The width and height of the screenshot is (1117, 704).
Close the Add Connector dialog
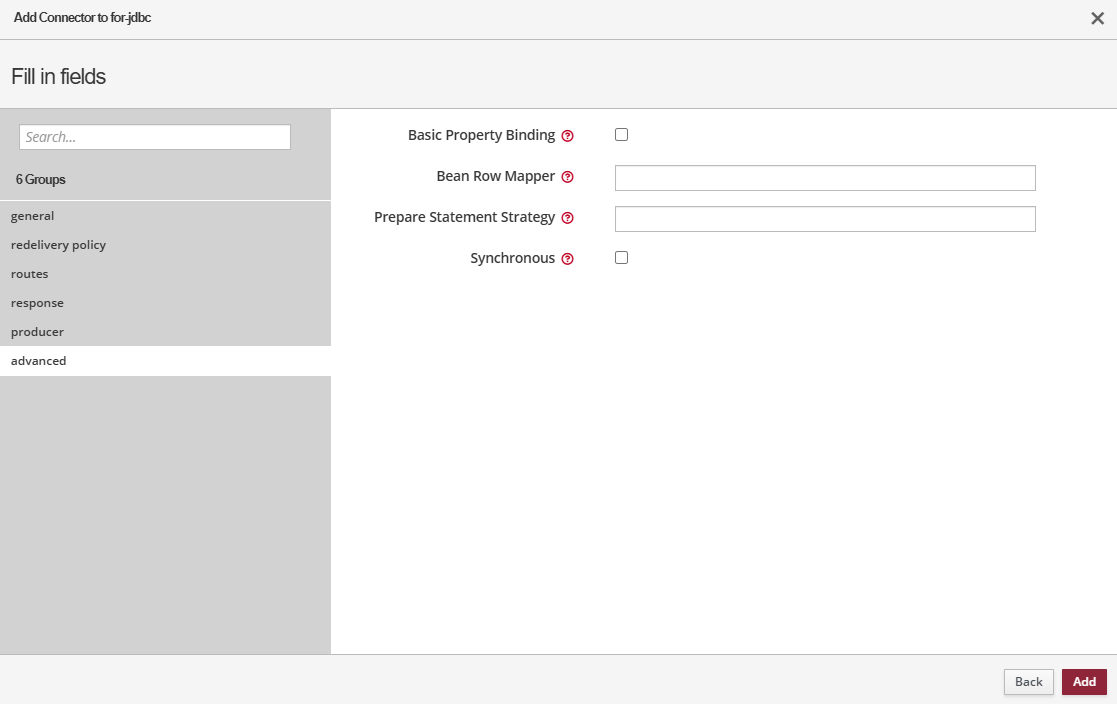(1097, 18)
